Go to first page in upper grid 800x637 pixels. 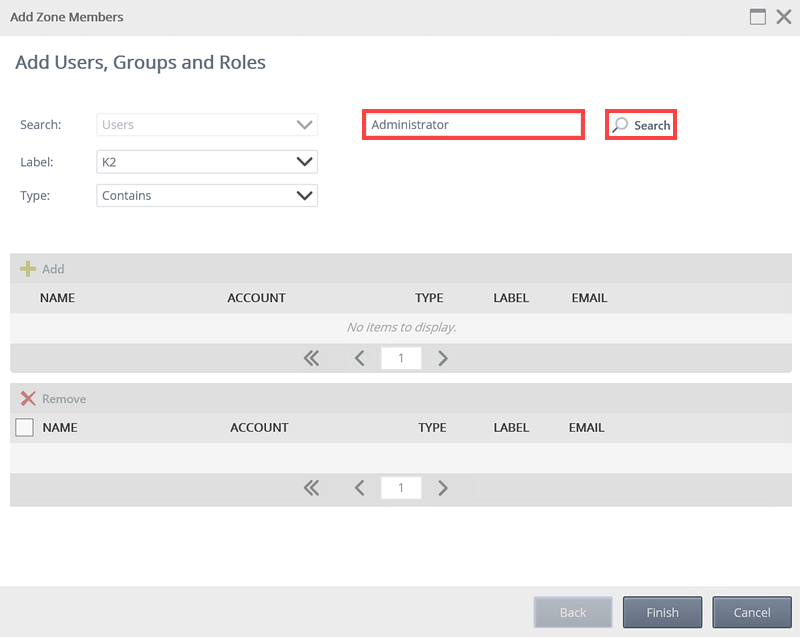pyautogui.click(x=311, y=358)
